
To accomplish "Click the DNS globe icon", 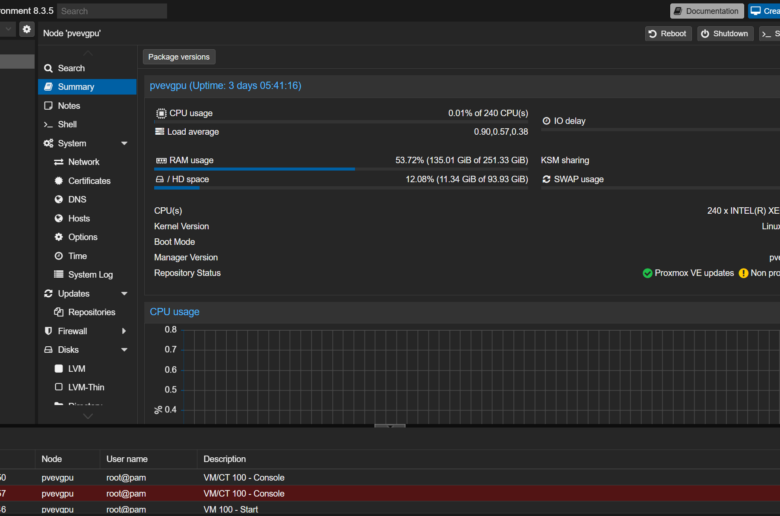I will [x=59, y=200].
